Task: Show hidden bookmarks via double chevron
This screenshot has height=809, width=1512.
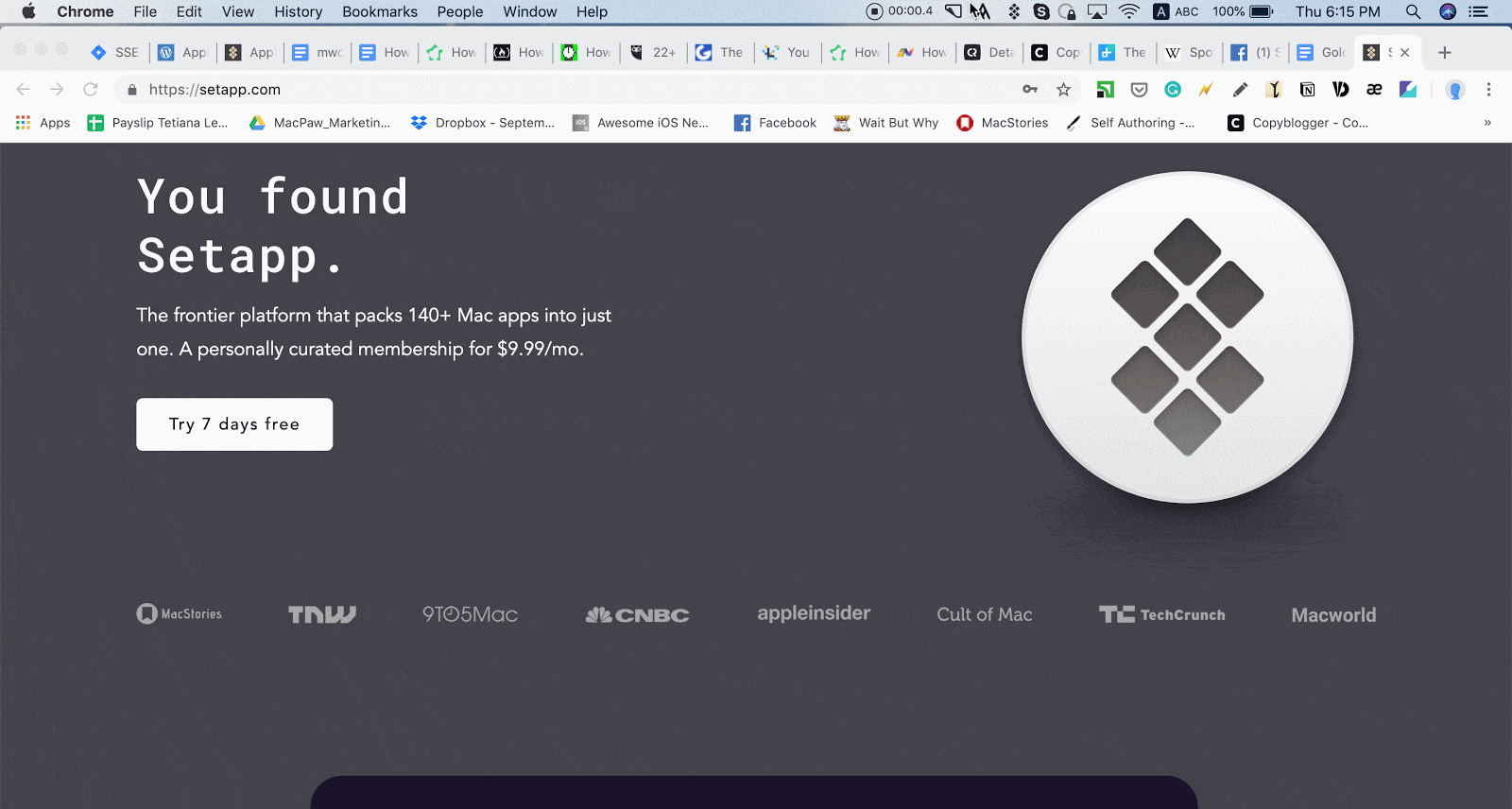Action: click(1487, 123)
